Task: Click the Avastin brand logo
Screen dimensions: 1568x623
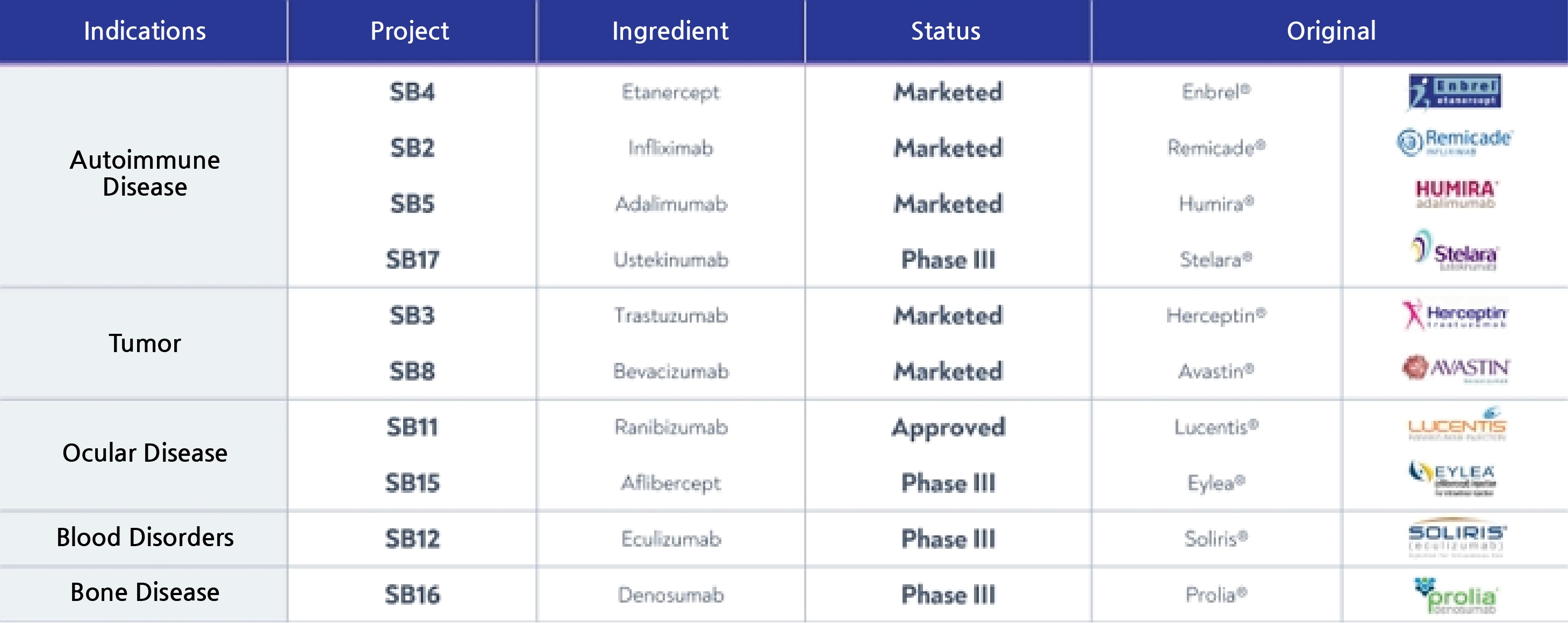Action: click(1456, 368)
